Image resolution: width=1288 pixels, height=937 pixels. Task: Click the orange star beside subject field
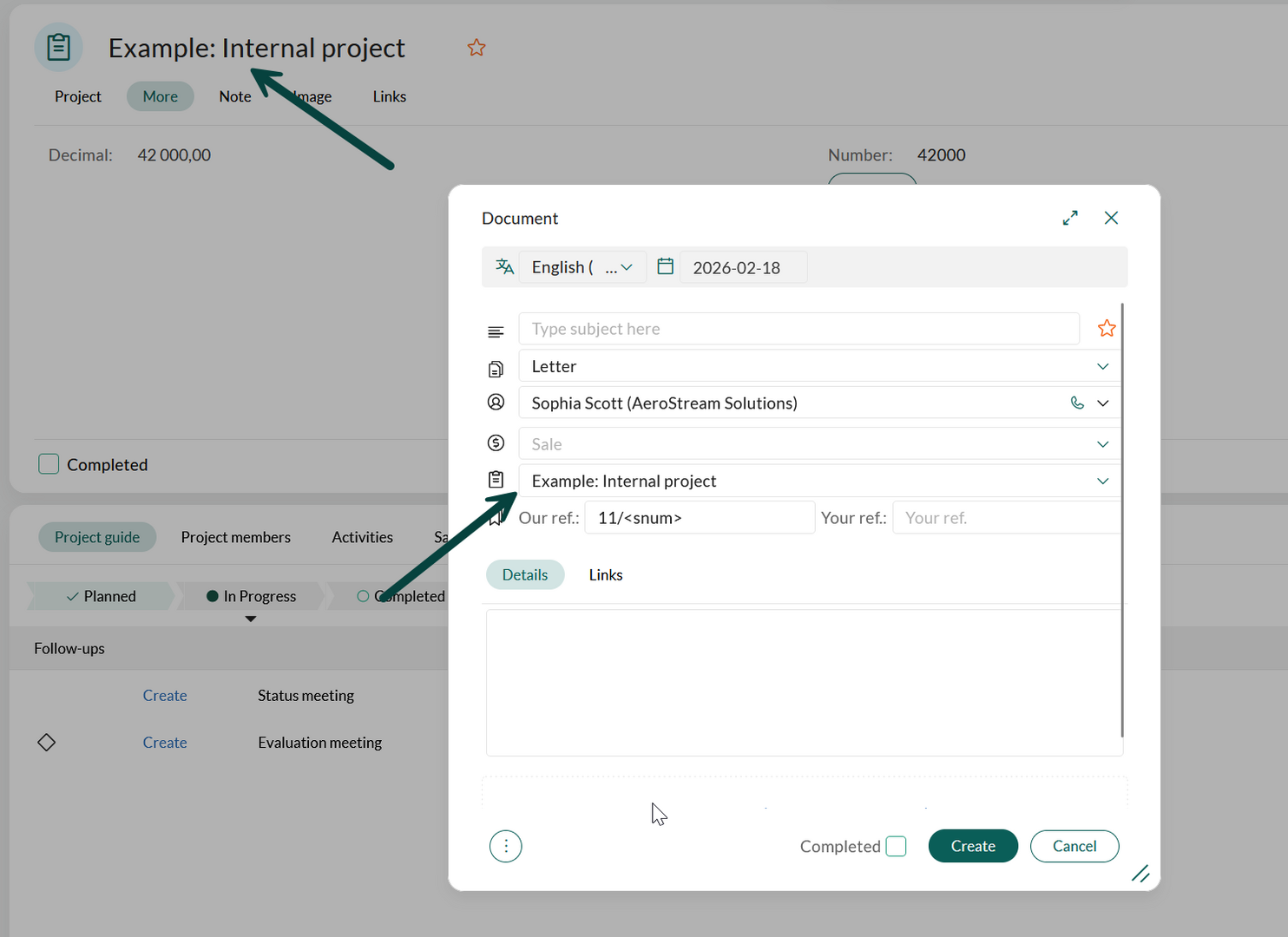coord(1107,329)
